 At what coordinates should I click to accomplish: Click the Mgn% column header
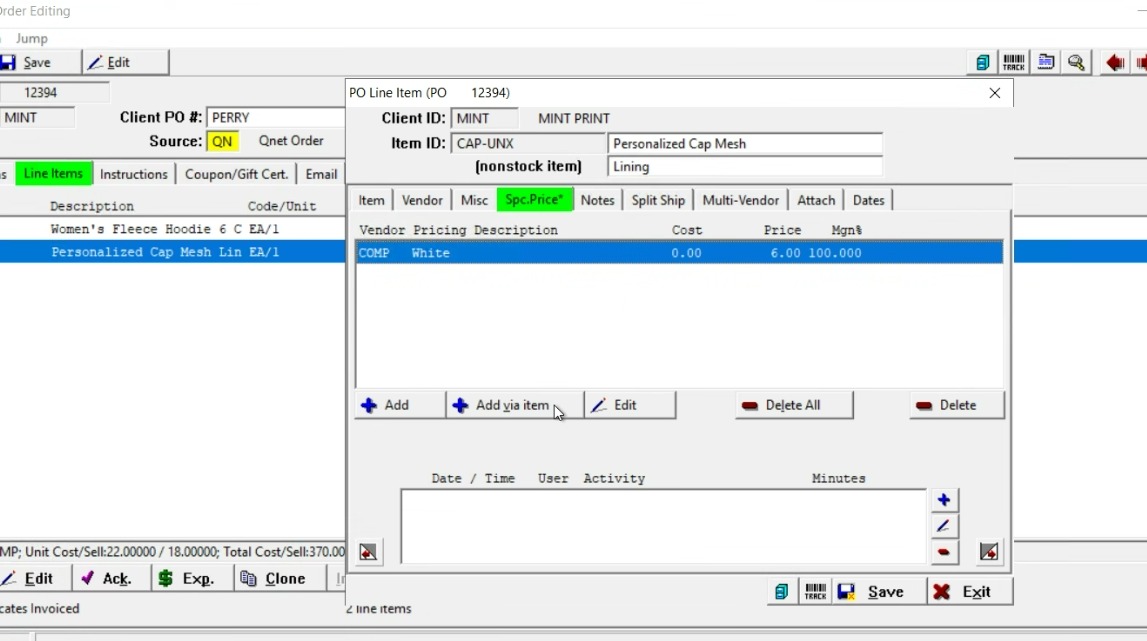[846, 230]
